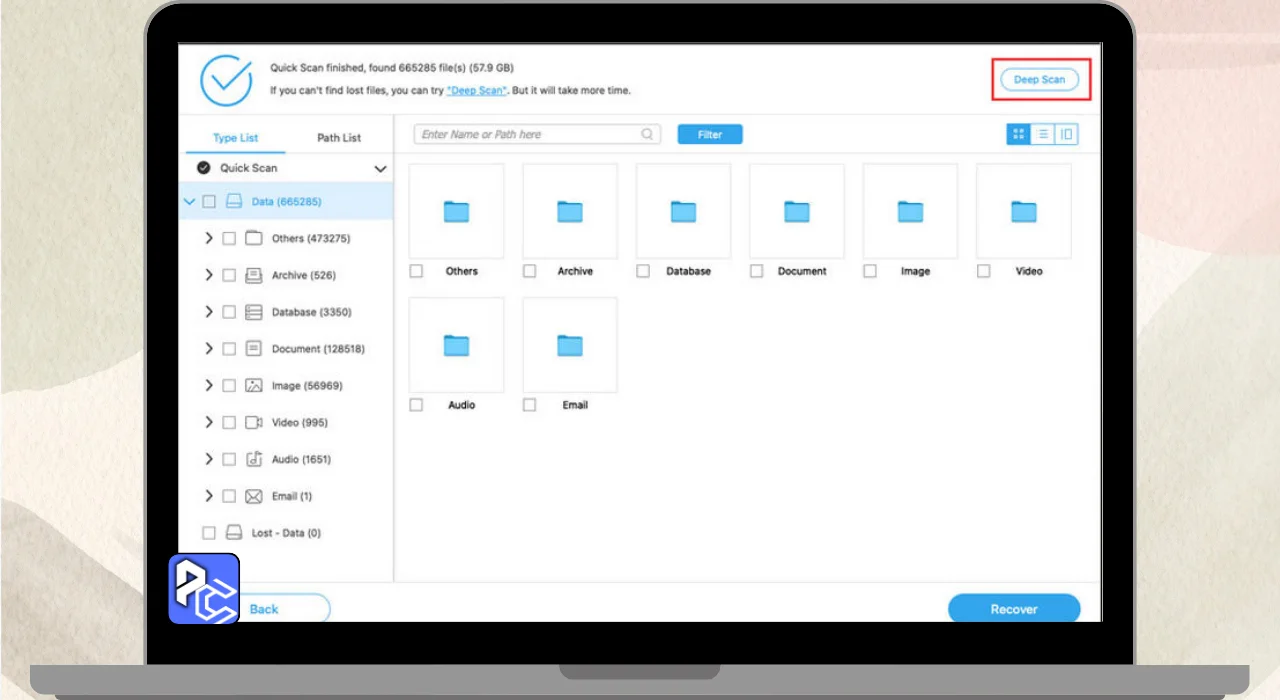Tick the Video folder checkbox in grid
1280x700 pixels.
(984, 271)
